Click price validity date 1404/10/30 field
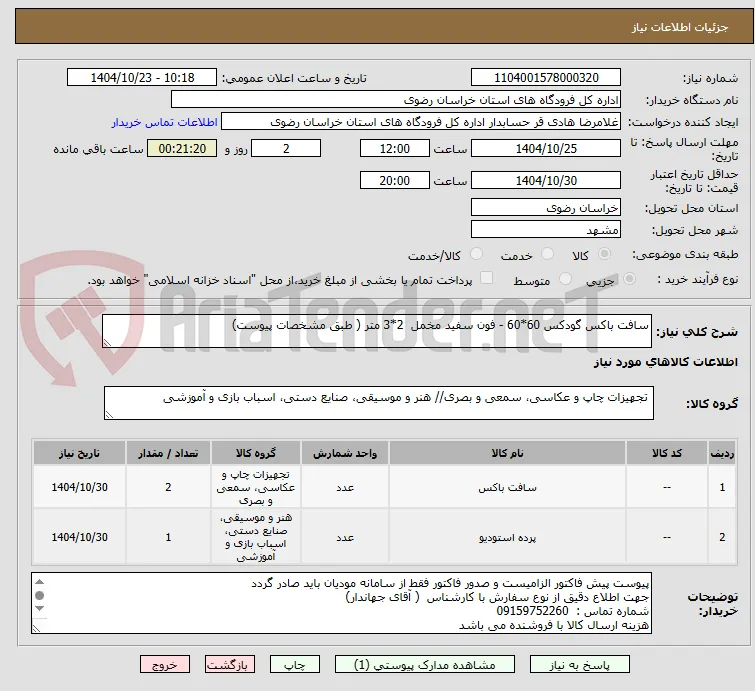 [x=546, y=181]
